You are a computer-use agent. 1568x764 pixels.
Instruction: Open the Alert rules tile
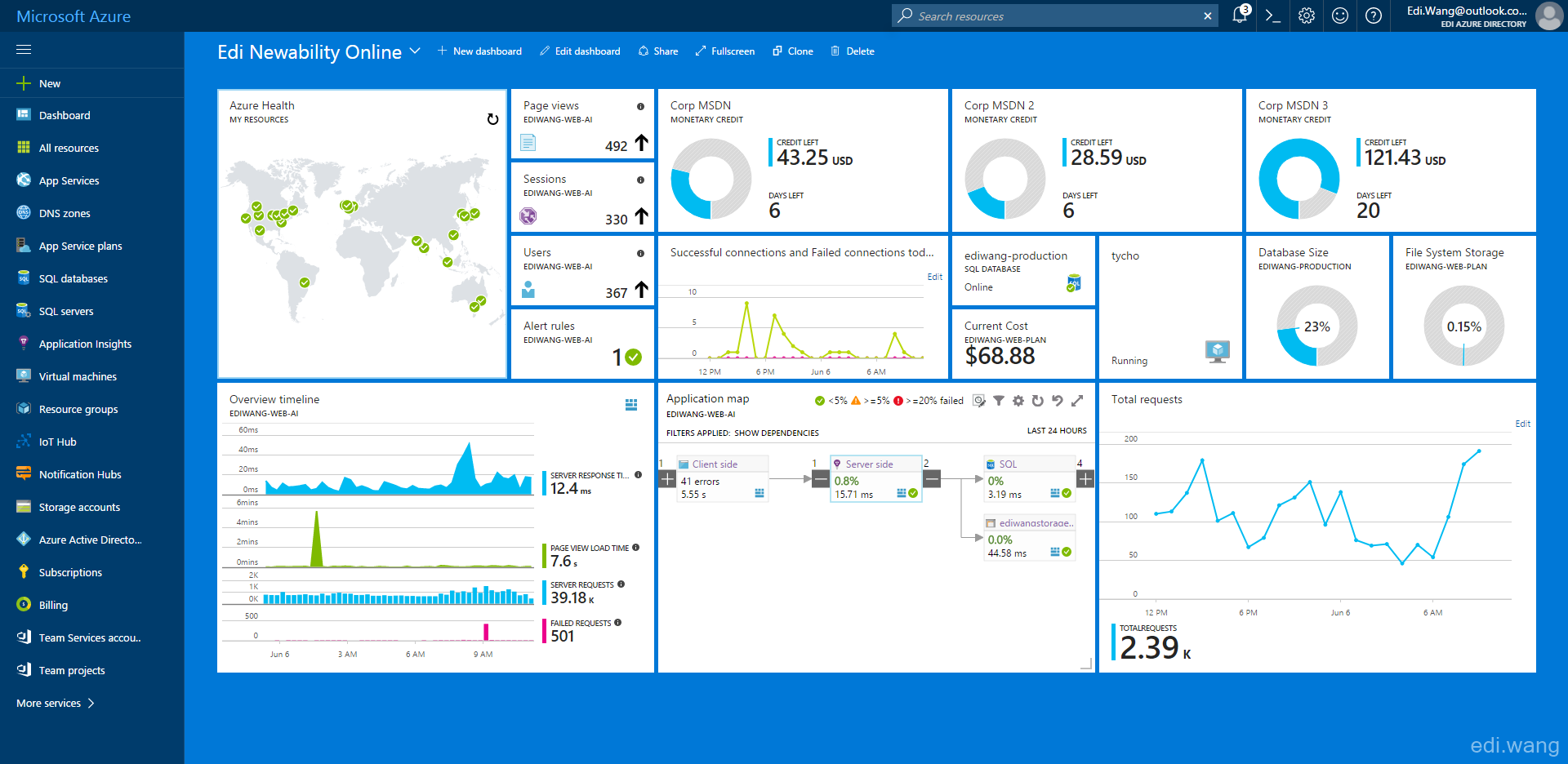tap(582, 344)
